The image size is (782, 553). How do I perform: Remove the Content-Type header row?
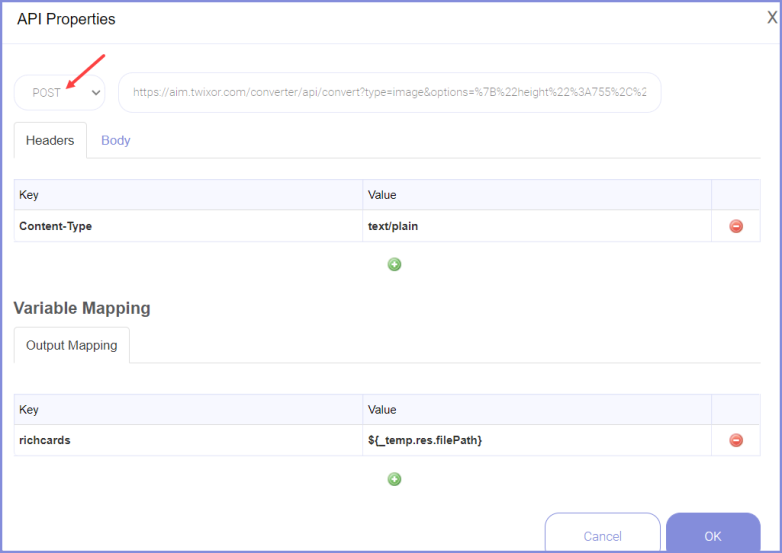pyautogui.click(x=736, y=226)
